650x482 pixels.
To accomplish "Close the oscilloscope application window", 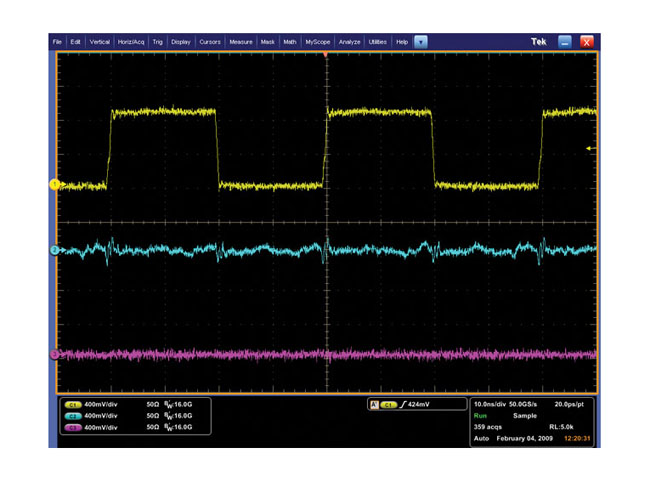I will pyautogui.click(x=586, y=42).
